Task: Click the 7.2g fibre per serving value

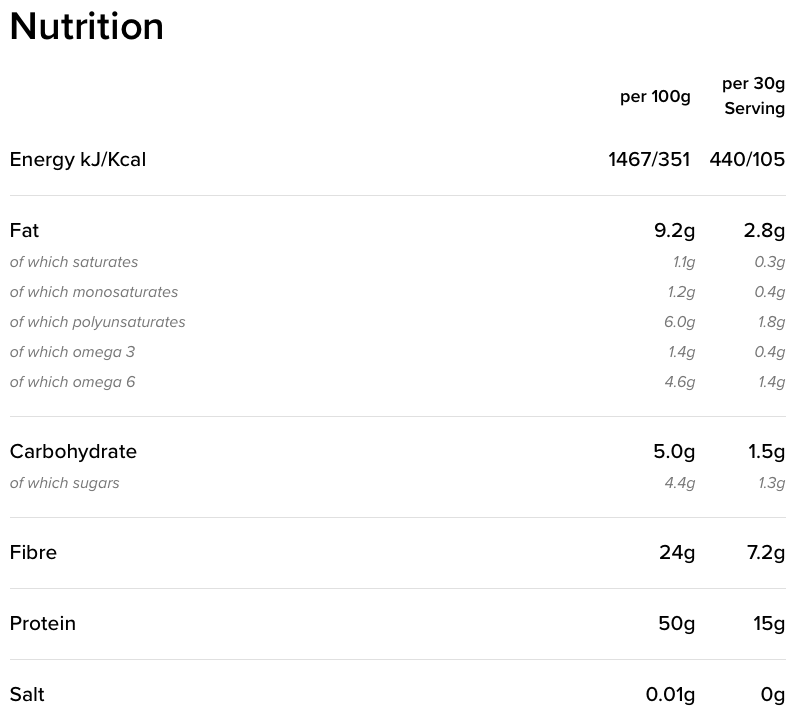Action: click(x=766, y=553)
